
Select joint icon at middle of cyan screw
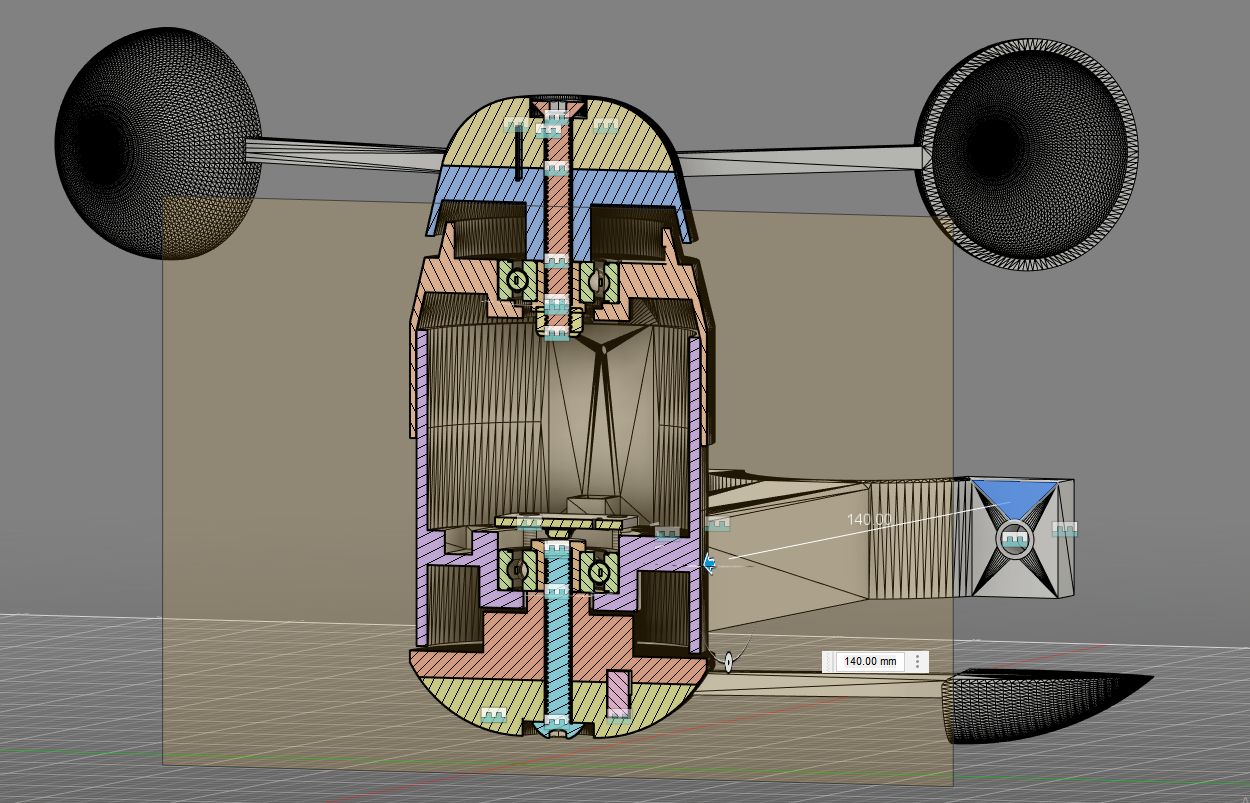(x=557, y=591)
